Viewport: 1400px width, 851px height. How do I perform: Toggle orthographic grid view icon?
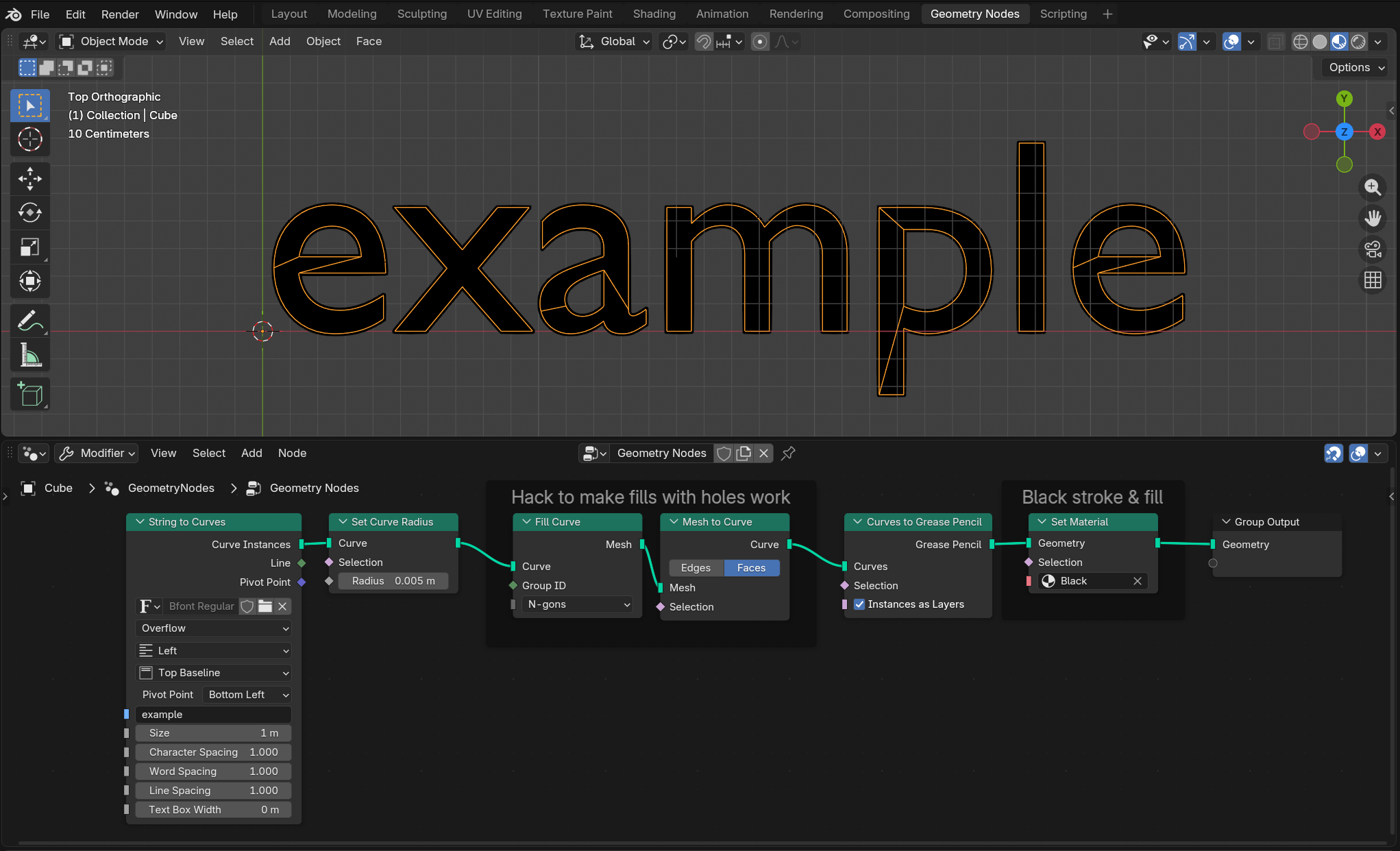pos(1373,280)
